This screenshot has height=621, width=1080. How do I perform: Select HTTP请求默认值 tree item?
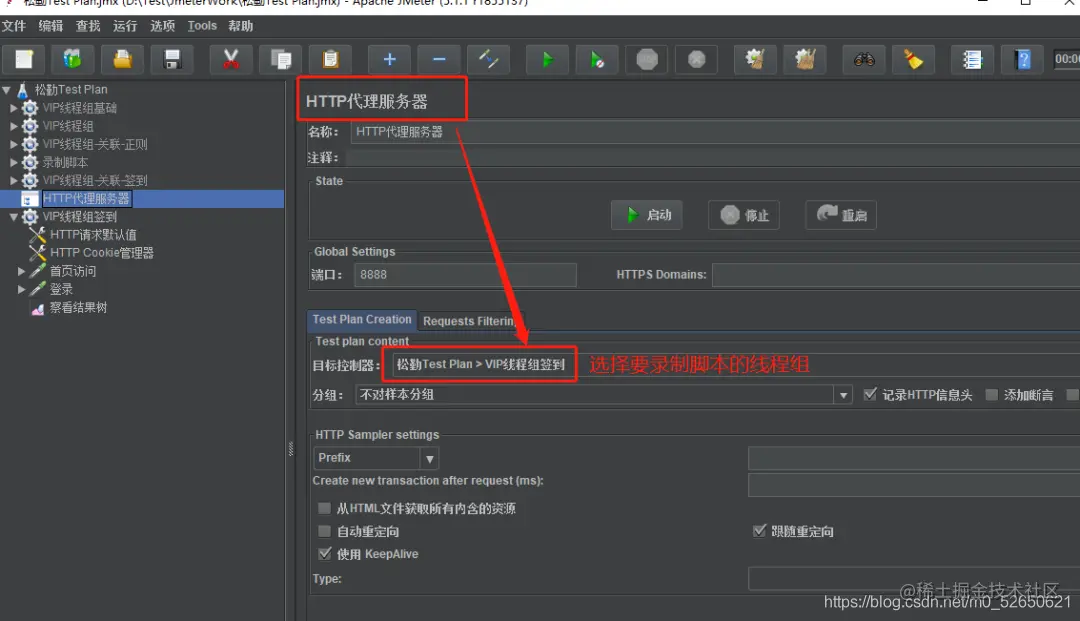[93, 235]
